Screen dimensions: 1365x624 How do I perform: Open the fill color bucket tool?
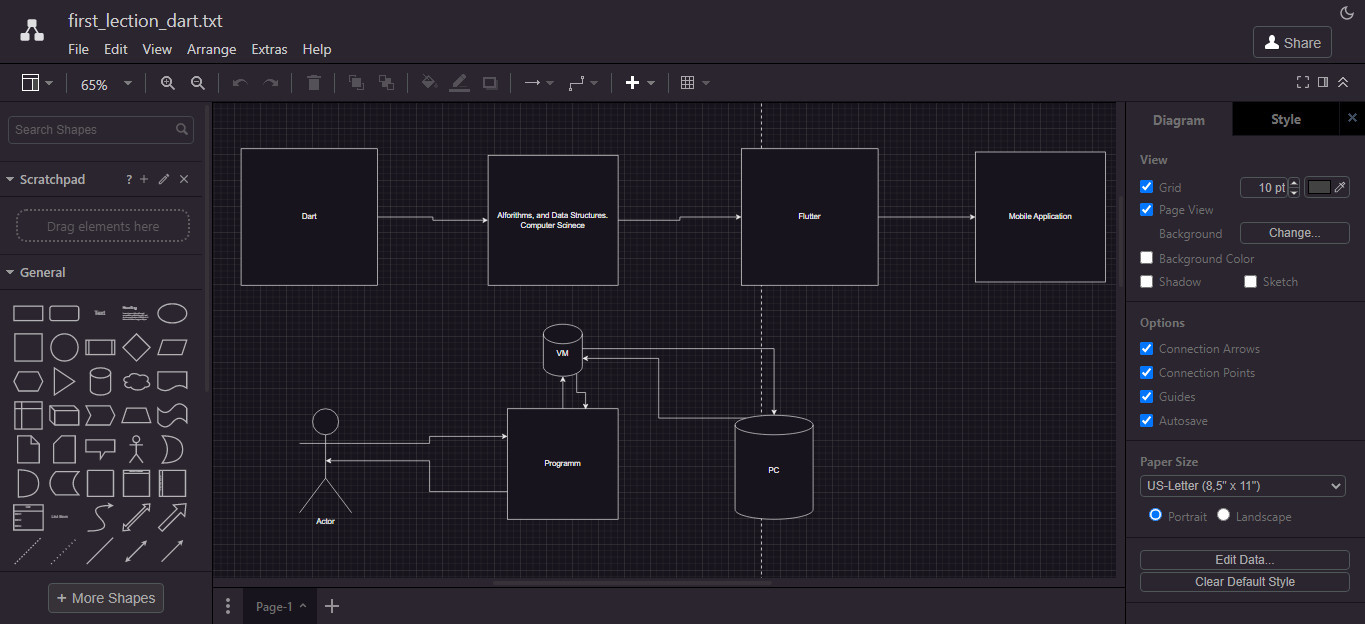coord(429,83)
